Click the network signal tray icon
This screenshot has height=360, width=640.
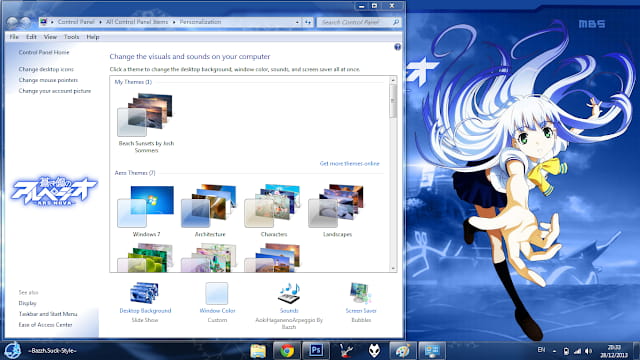577,351
